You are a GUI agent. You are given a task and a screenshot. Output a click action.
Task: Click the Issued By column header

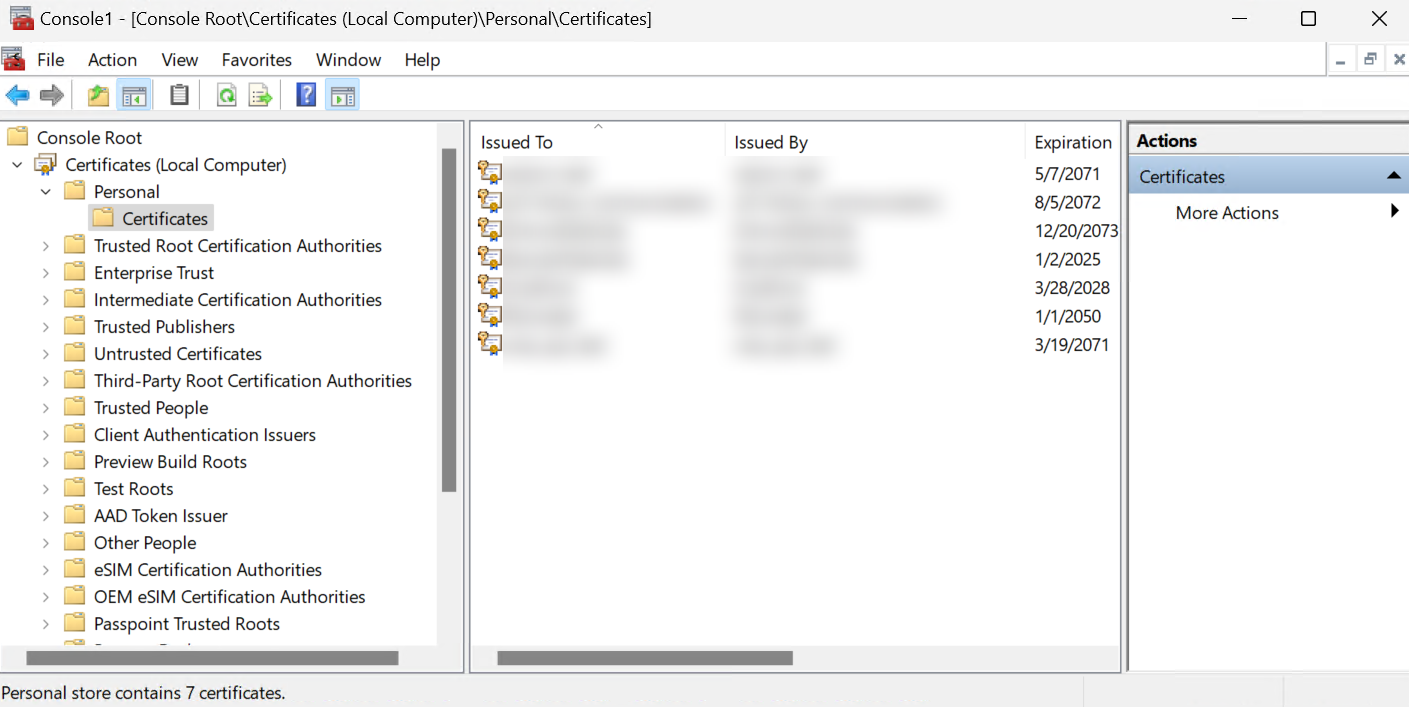(x=770, y=141)
